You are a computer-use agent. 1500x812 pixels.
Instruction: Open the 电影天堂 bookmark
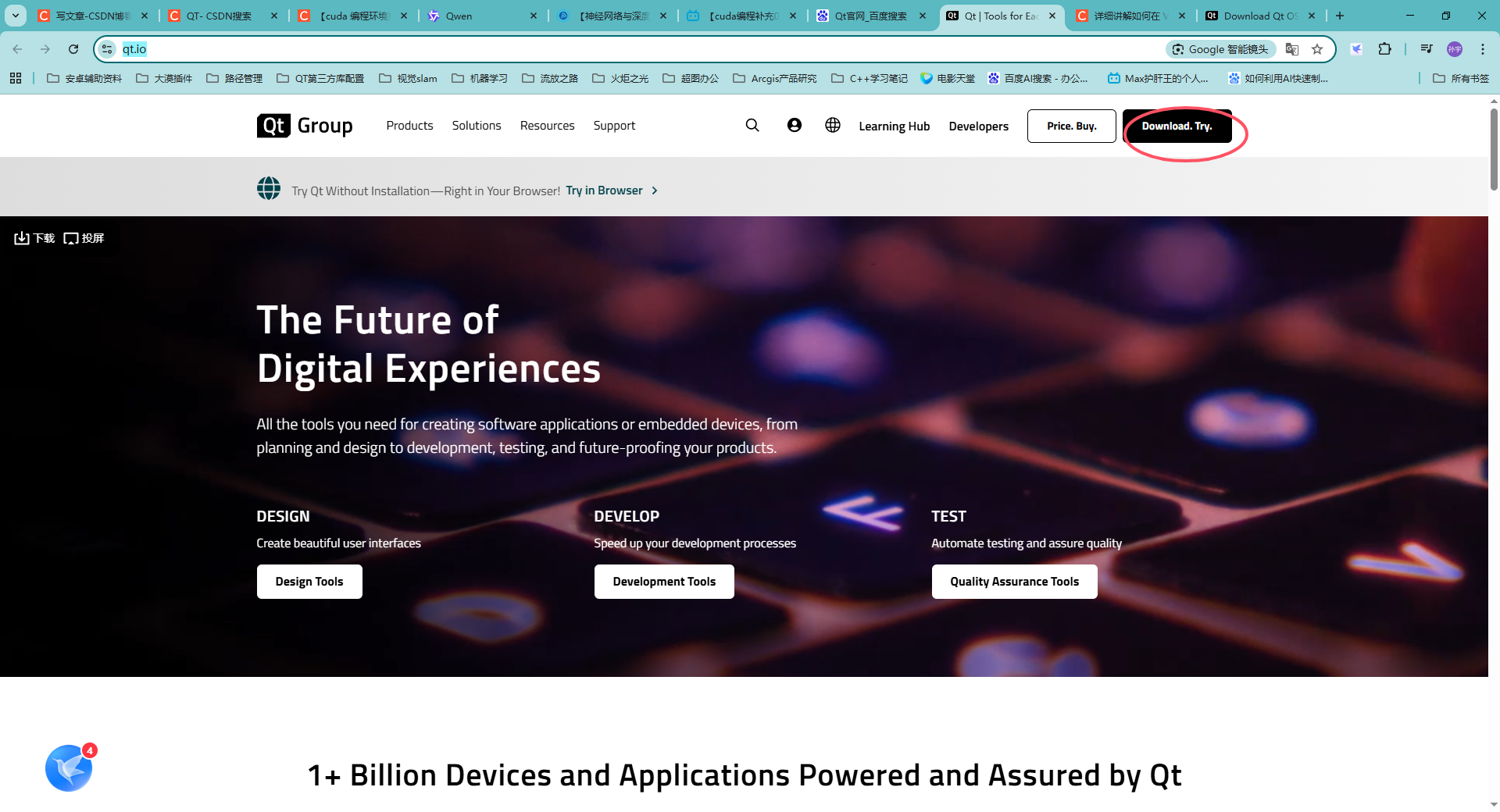pyautogui.click(x=948, y=78)
